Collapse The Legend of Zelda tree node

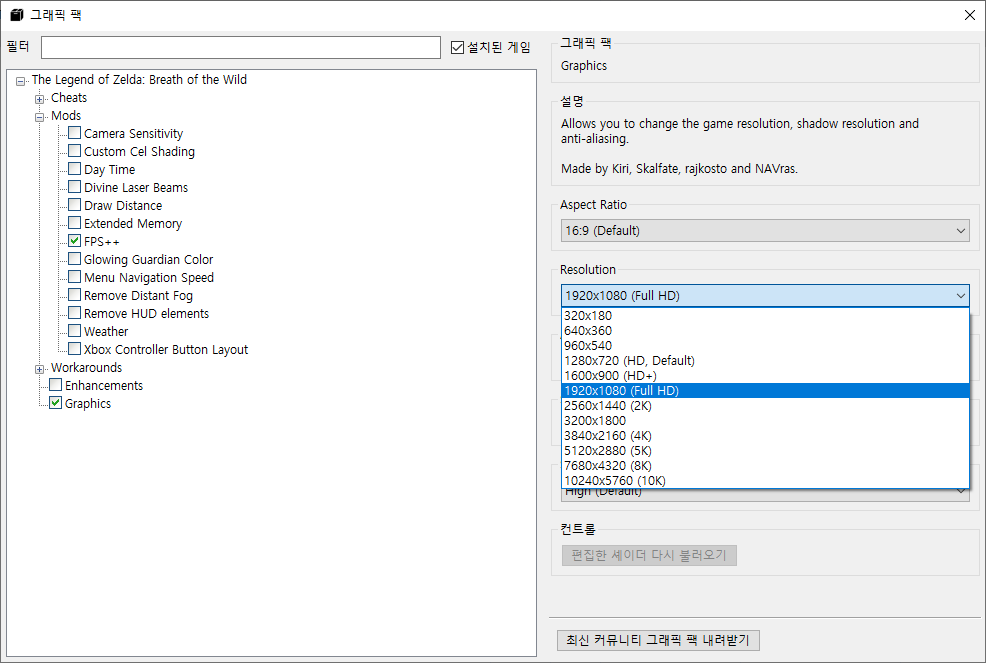pyautogui.click(x=20, y=81)
